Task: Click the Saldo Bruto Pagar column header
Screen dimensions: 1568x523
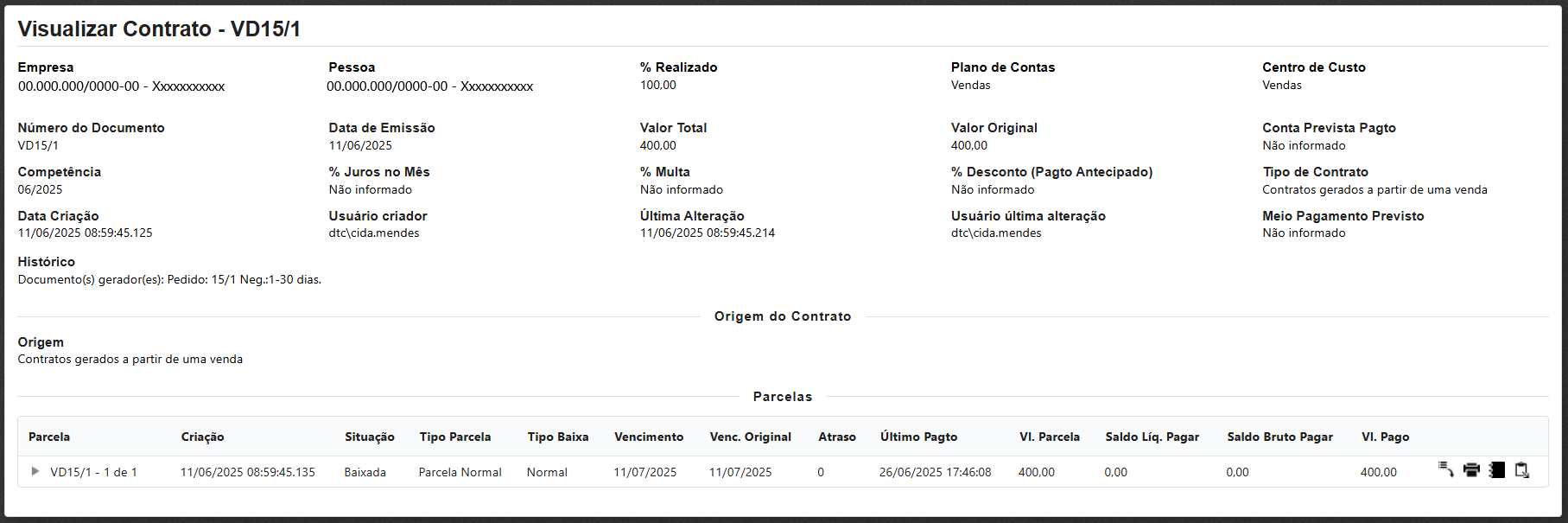Action: tap(1280, 437)
